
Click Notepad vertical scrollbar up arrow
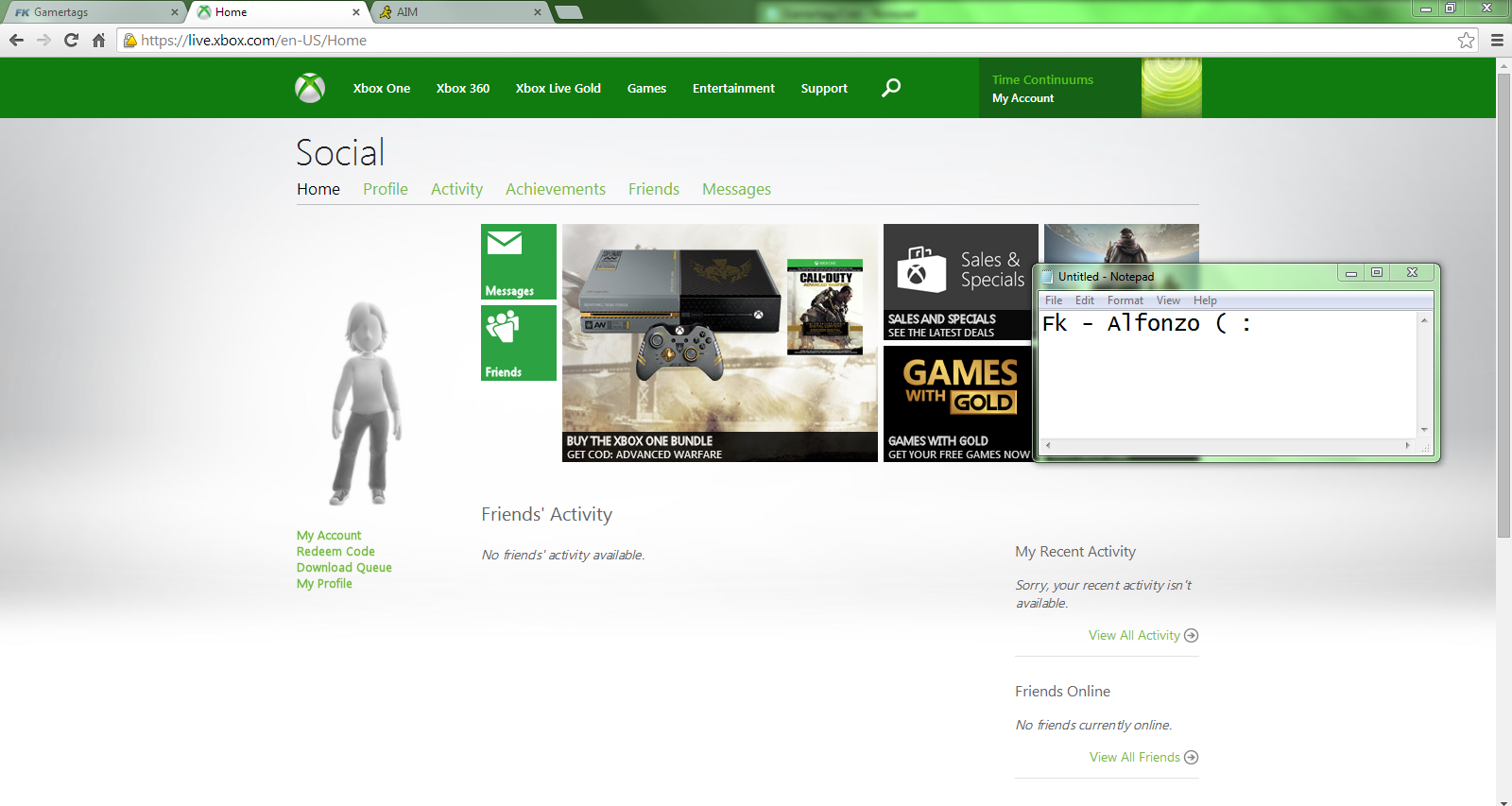point(1424,320)
